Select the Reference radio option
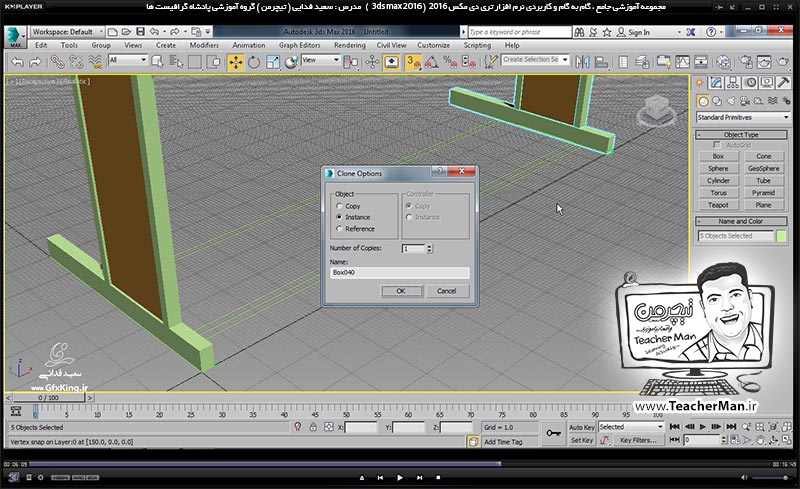800x489 pixels. (339, 229)
